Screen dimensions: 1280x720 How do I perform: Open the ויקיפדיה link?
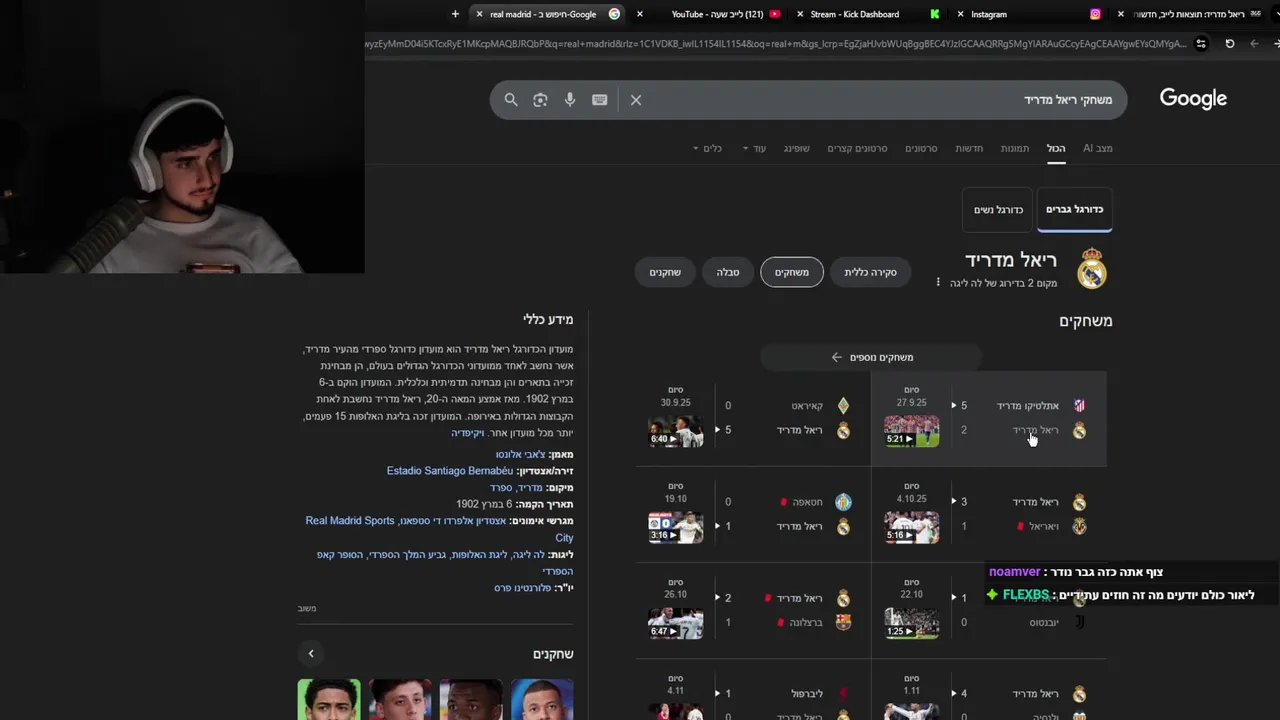tap(467, 433)
